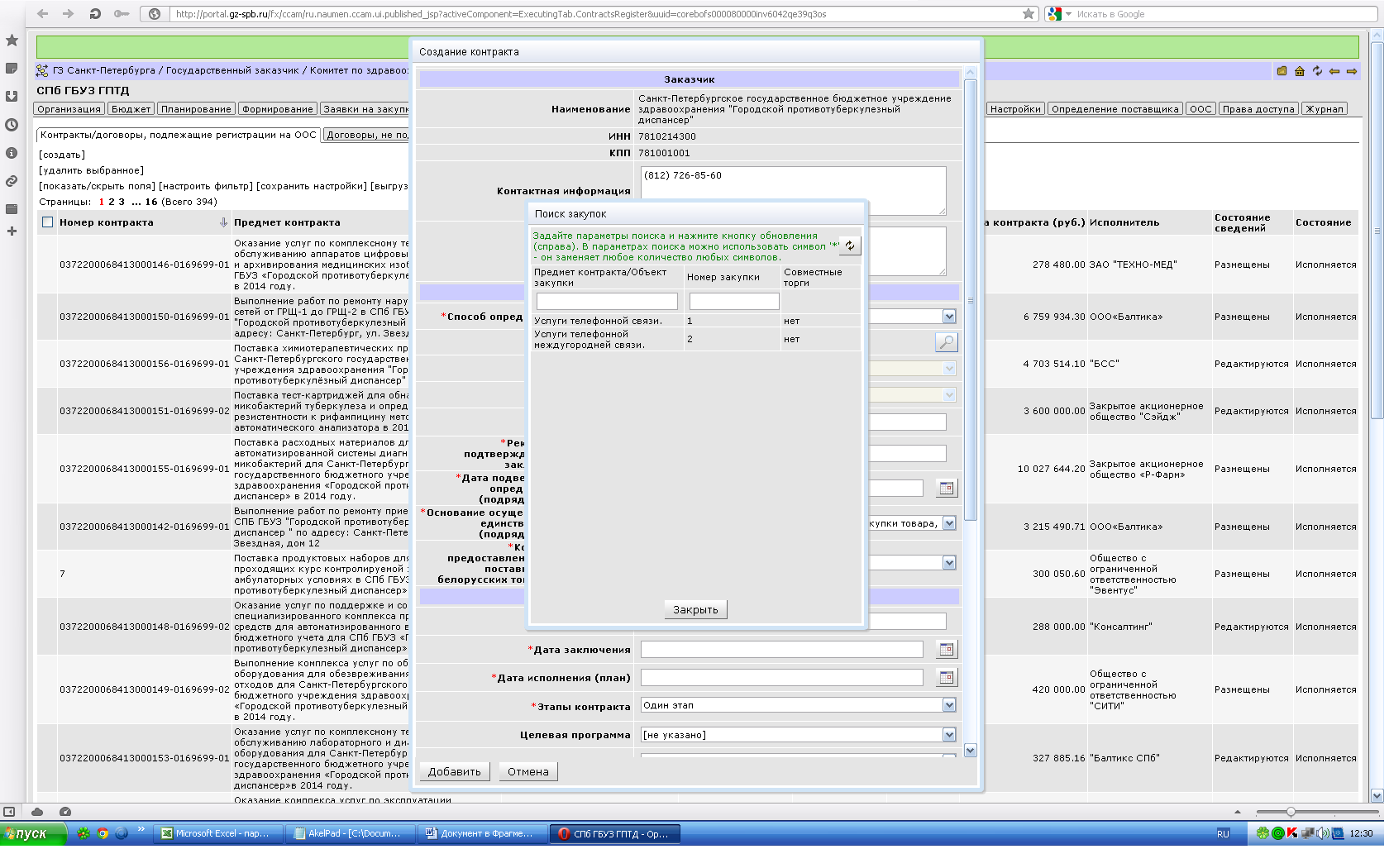Click the browser forward arrow
Image resolution: width=1389 pixels, height=868 pixels.
[x=69, y=13]
